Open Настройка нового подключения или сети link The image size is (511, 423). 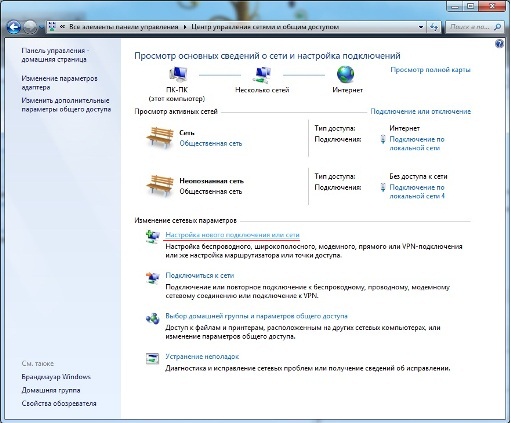point(232,235)
